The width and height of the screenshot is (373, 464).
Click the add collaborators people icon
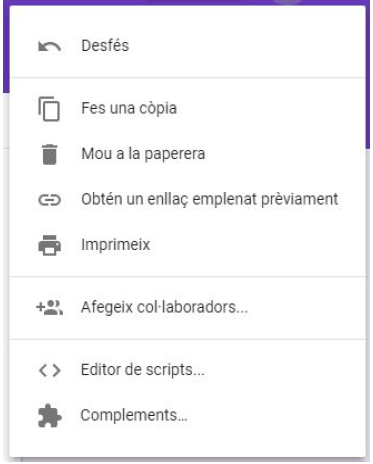pos(49,307)
